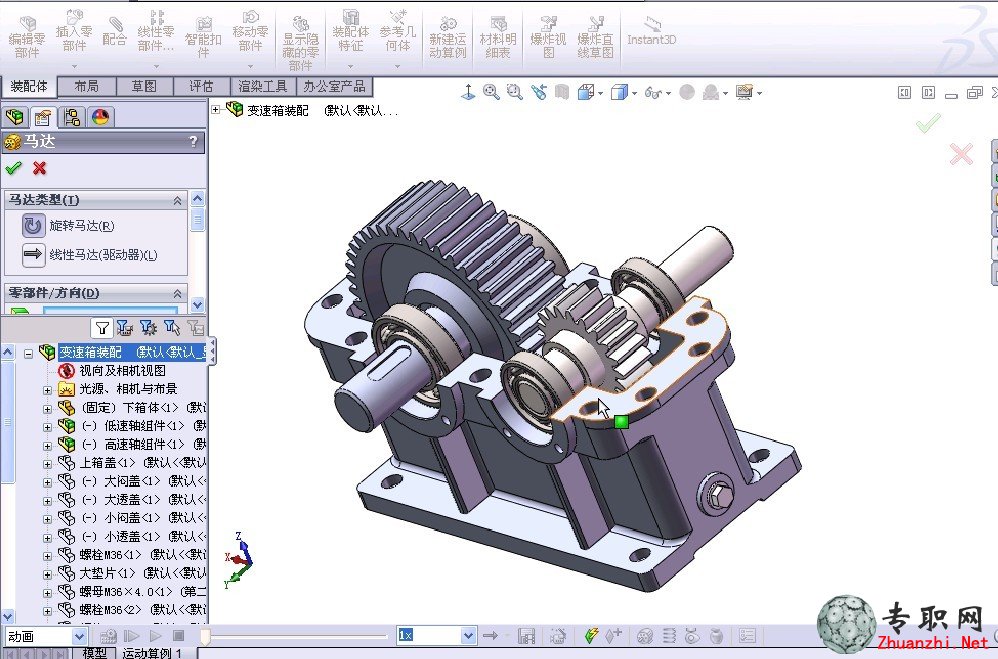Open 材料明细表 (Bill of Materials)
The height and width of the screenshot is (659, 998).
498,38
